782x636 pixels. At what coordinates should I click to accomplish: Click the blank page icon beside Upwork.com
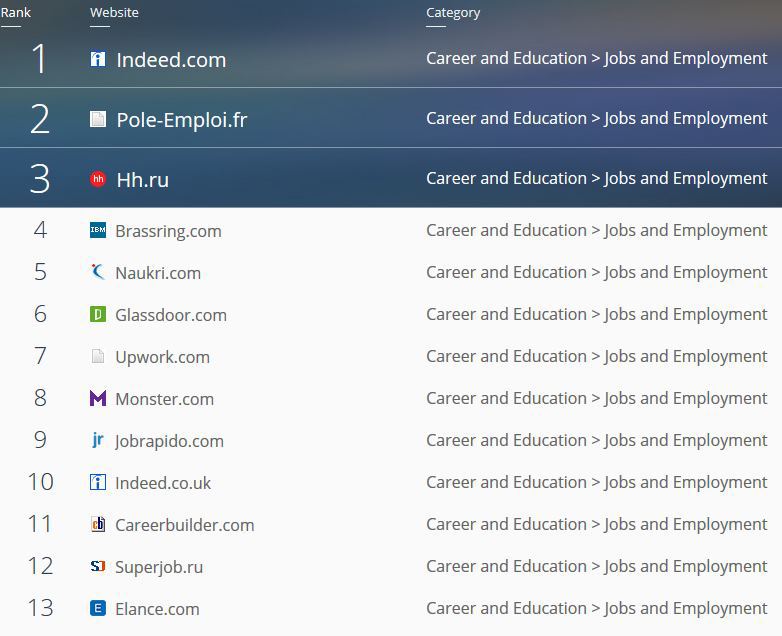coord(98,356)
